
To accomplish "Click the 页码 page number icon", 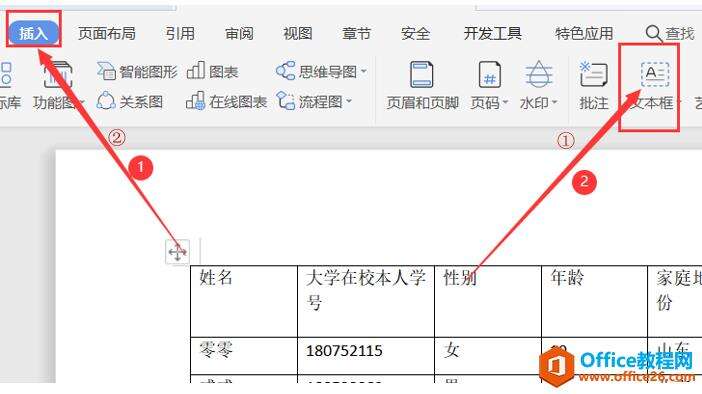I will (489, 74).
